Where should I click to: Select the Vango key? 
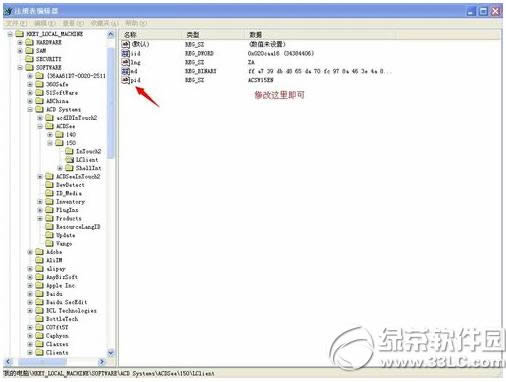(x=64, y=244)
